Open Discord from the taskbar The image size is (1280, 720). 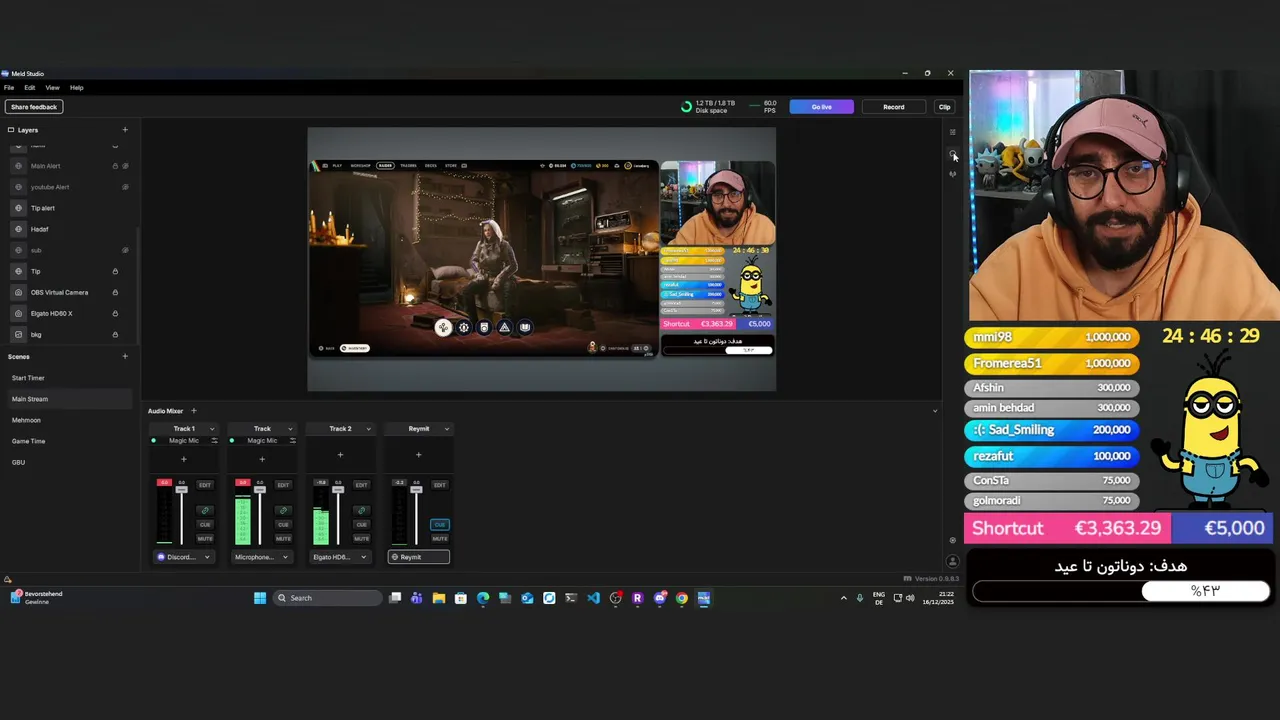[x=659, y=598]
